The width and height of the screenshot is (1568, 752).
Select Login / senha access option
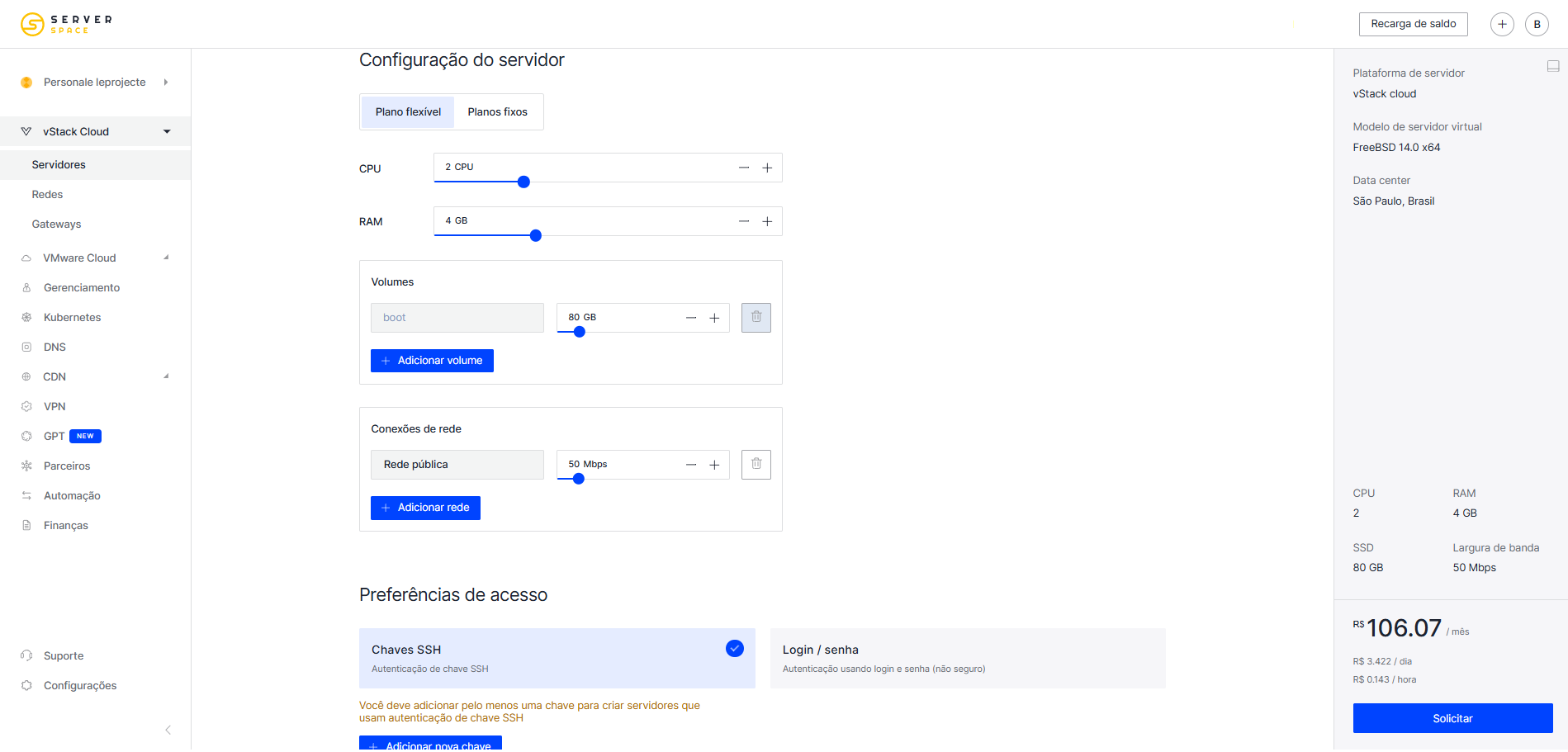[968, 658]
